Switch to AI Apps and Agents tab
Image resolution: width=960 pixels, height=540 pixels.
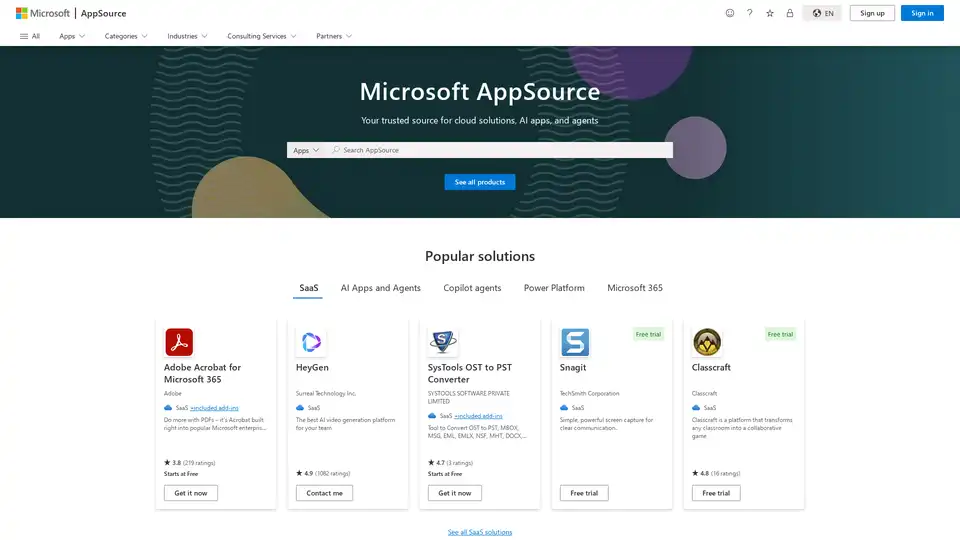tap(380, 288)
